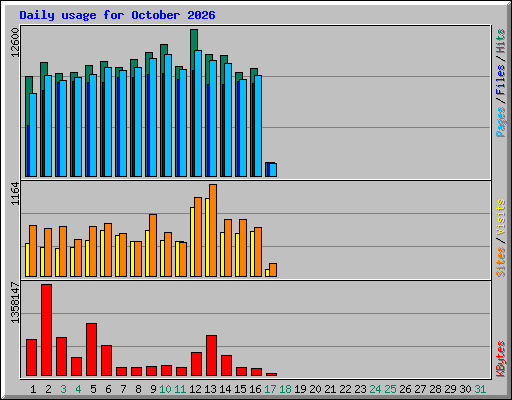Click day label 2 on the x-axis

[x=48, y=389]
